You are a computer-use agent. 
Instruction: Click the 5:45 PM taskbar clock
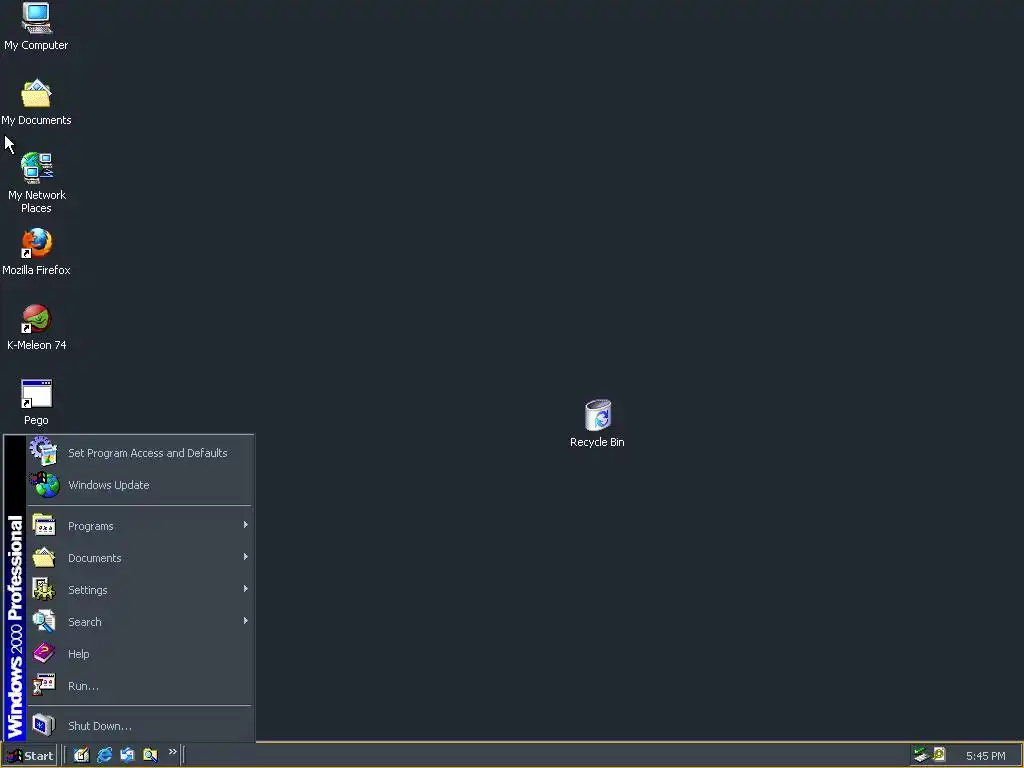tap(985, 756)
